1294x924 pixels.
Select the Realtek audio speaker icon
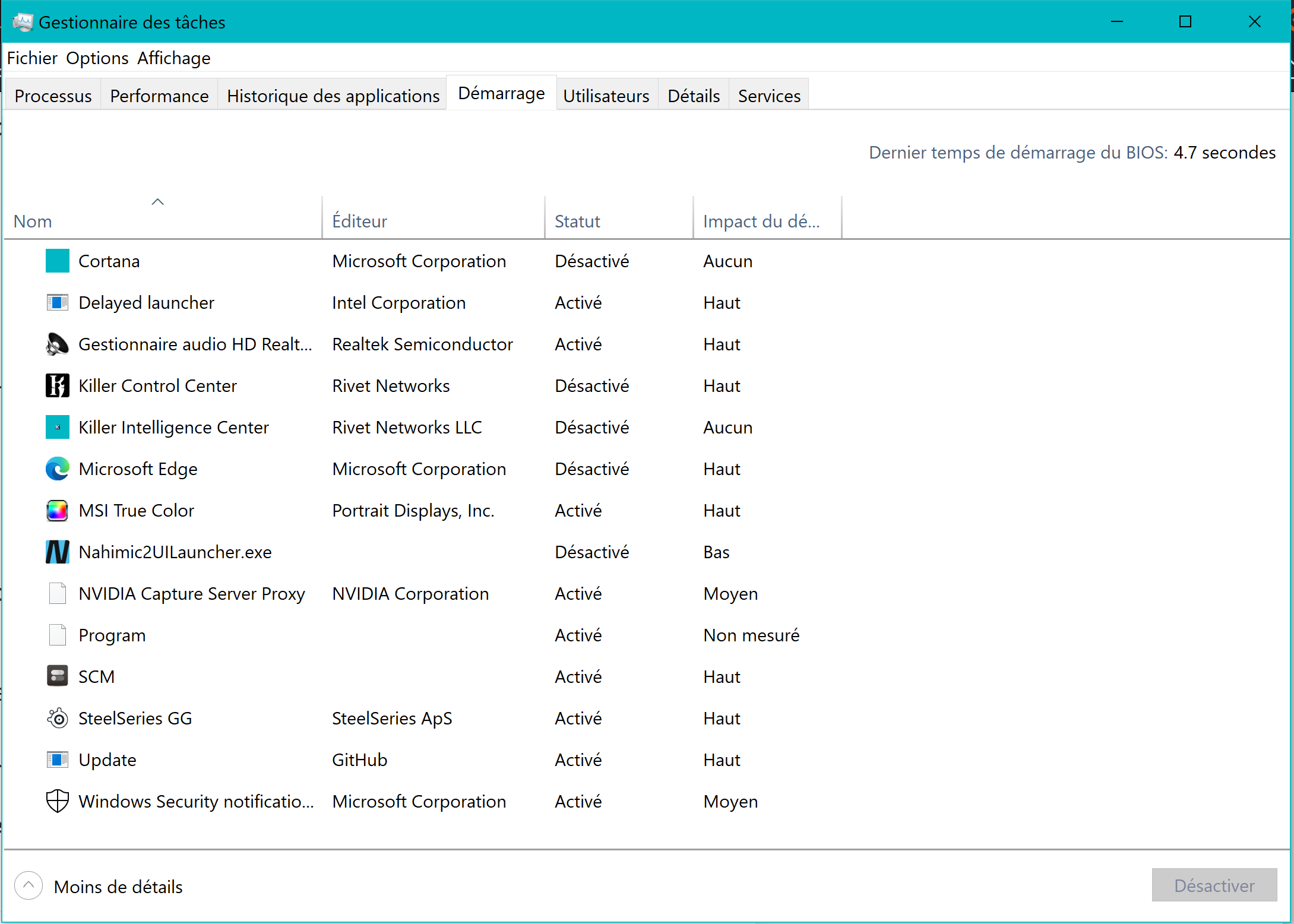pos(57,344)
